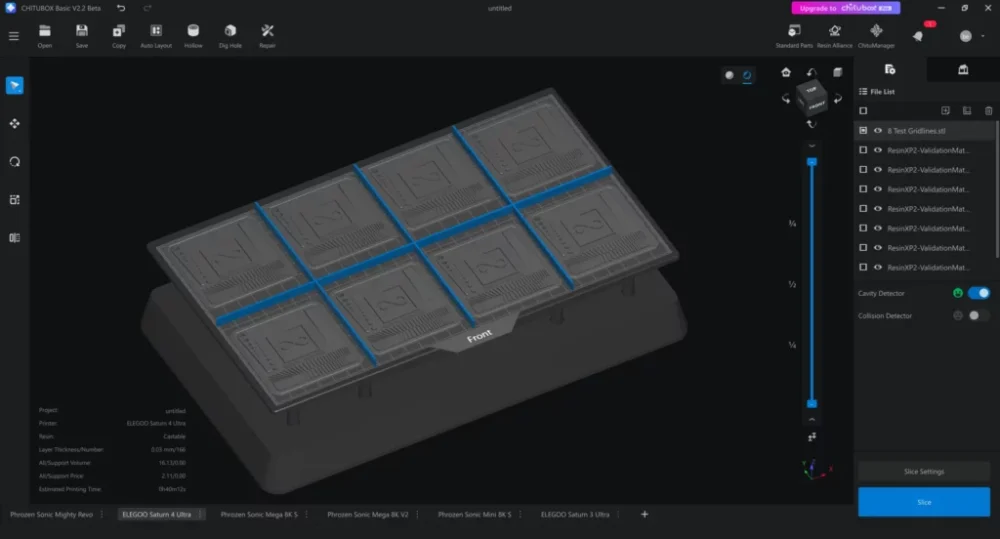The height and width of the screenshot is (539, 1000).
Task: Open ChituManager from the top bar
Action: pos(876,36)
